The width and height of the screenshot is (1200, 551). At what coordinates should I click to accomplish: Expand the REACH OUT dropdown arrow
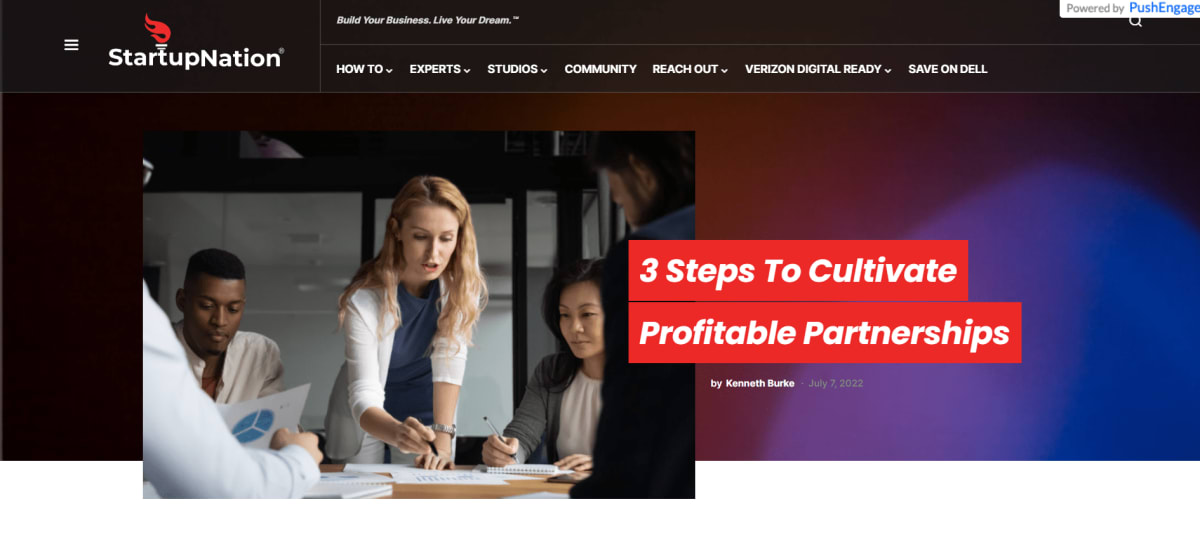click(x=724, y=70)
